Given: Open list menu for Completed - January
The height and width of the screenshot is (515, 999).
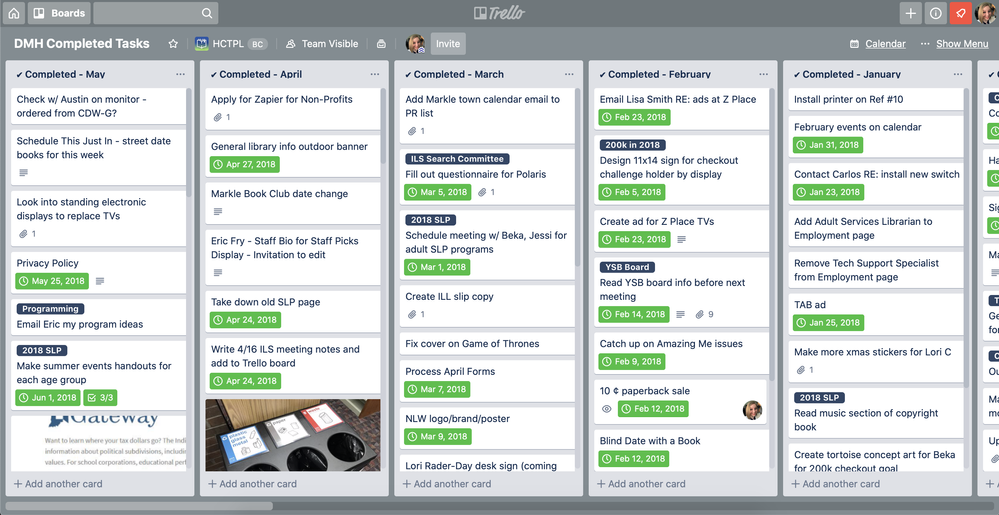Looking at the screenshot, I should coord(958,74).
